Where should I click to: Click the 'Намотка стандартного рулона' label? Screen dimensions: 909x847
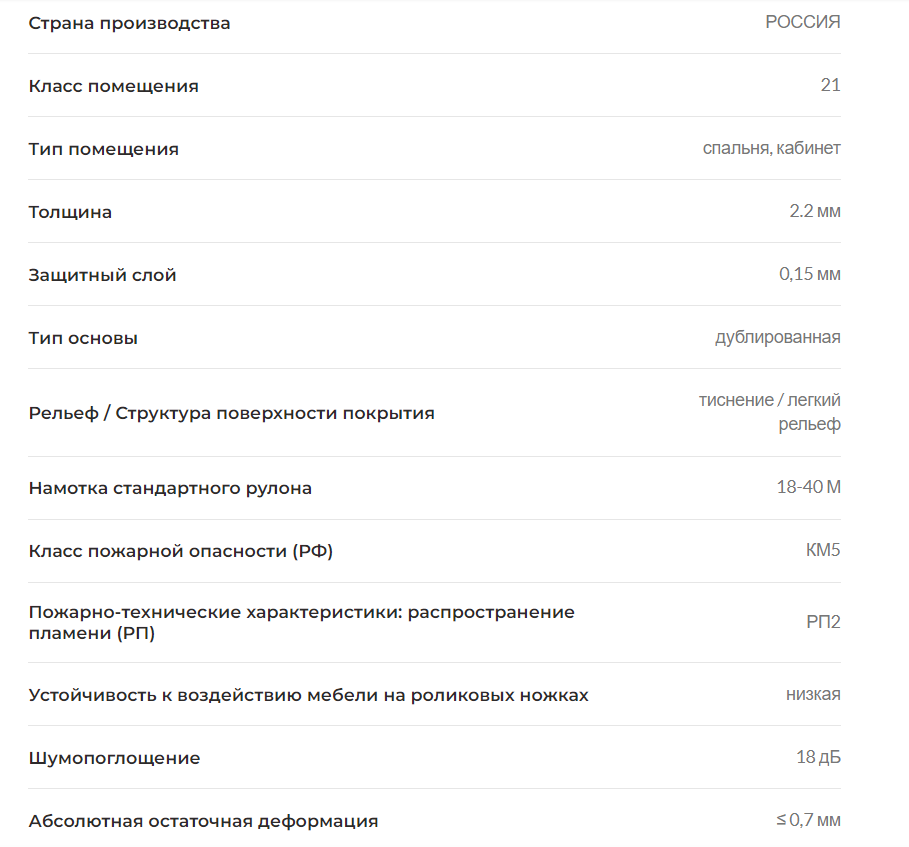(x=170, y=488)
